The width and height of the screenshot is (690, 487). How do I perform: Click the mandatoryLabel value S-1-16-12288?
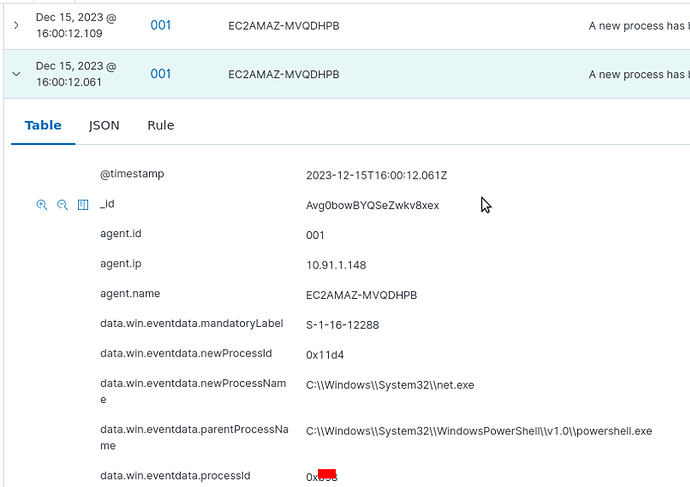click(342, 325)
